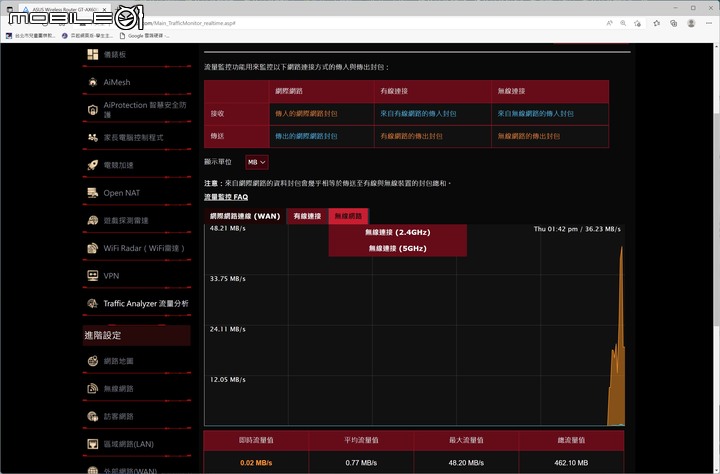Click the 0.02 MB/s current traffic value

click(256, 463)
